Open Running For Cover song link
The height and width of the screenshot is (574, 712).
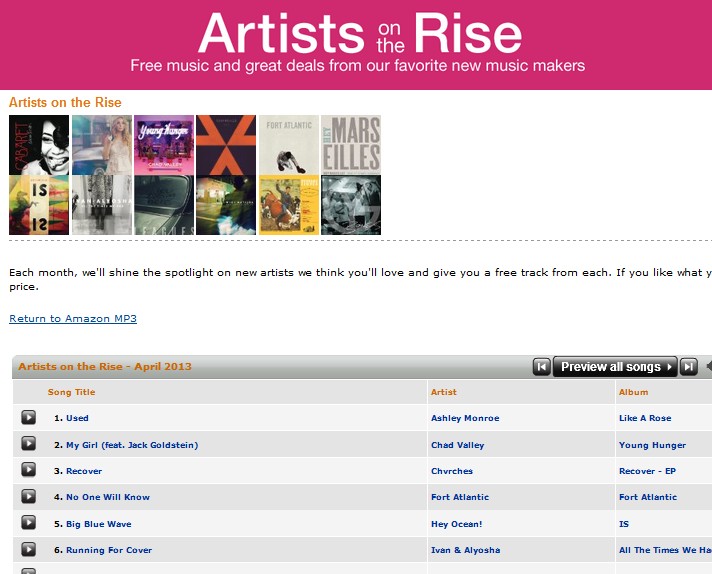point(109,550)
